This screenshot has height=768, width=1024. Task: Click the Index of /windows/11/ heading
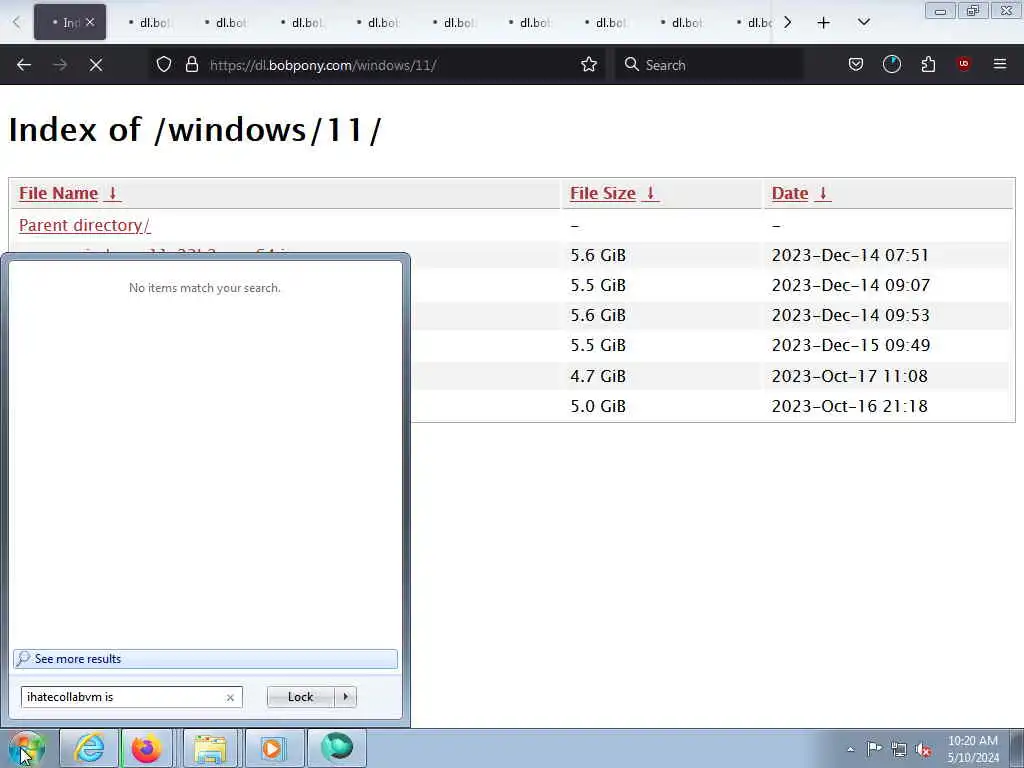click(195, 129)
